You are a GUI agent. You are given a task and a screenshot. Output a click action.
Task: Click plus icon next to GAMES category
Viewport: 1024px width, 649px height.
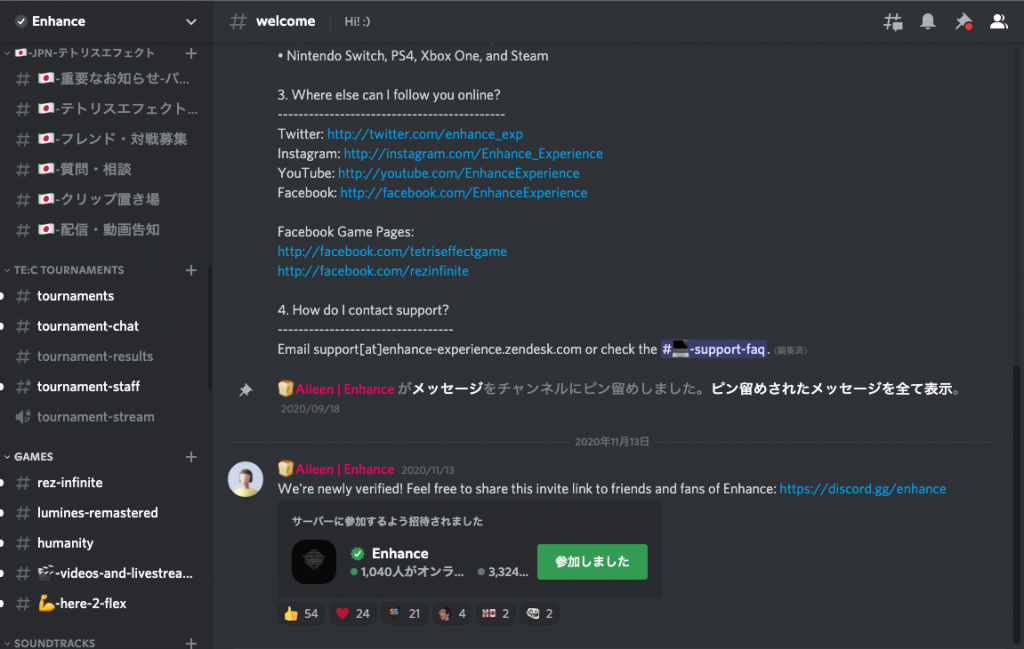pos(191,457)
